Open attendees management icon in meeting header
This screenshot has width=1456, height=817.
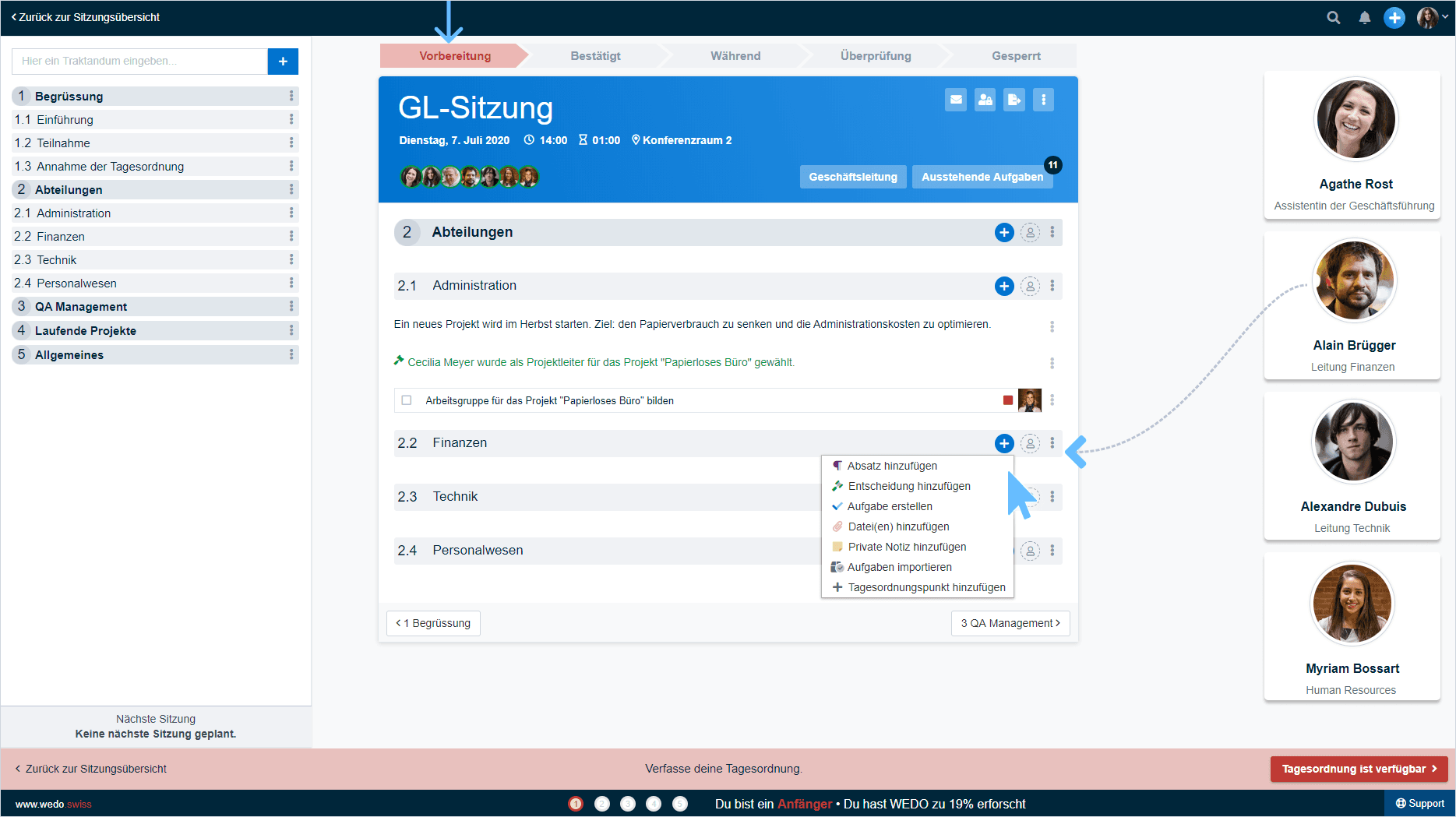click(985, 100)
